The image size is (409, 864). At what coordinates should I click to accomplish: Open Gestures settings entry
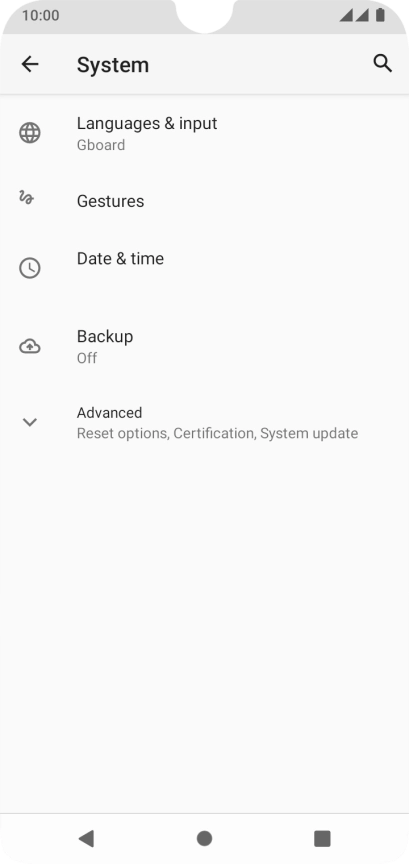point(204,201)
